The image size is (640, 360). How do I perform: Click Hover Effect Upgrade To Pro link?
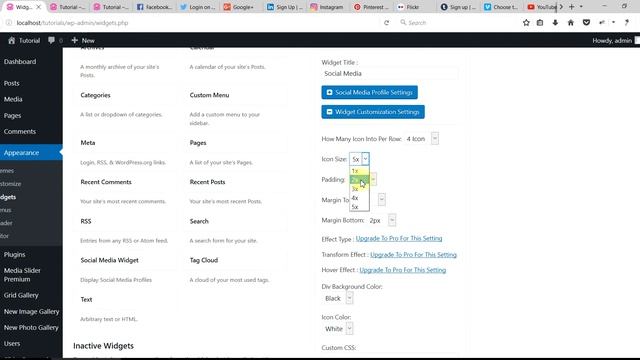coord(402,270)
